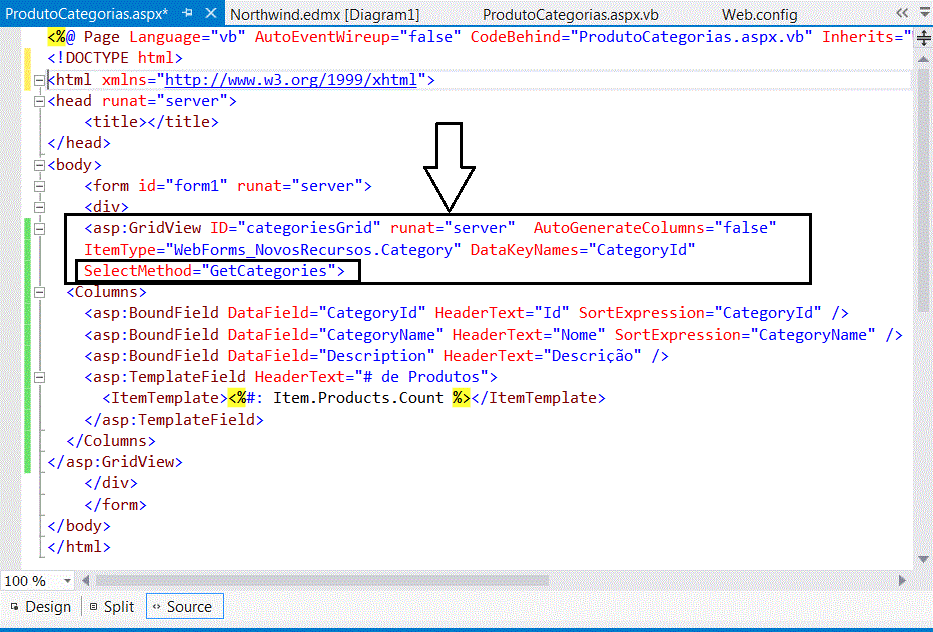Click DataKeyNames="CategoryId" attribute
This screenshot has width=933, height=632.
(583, 250)
